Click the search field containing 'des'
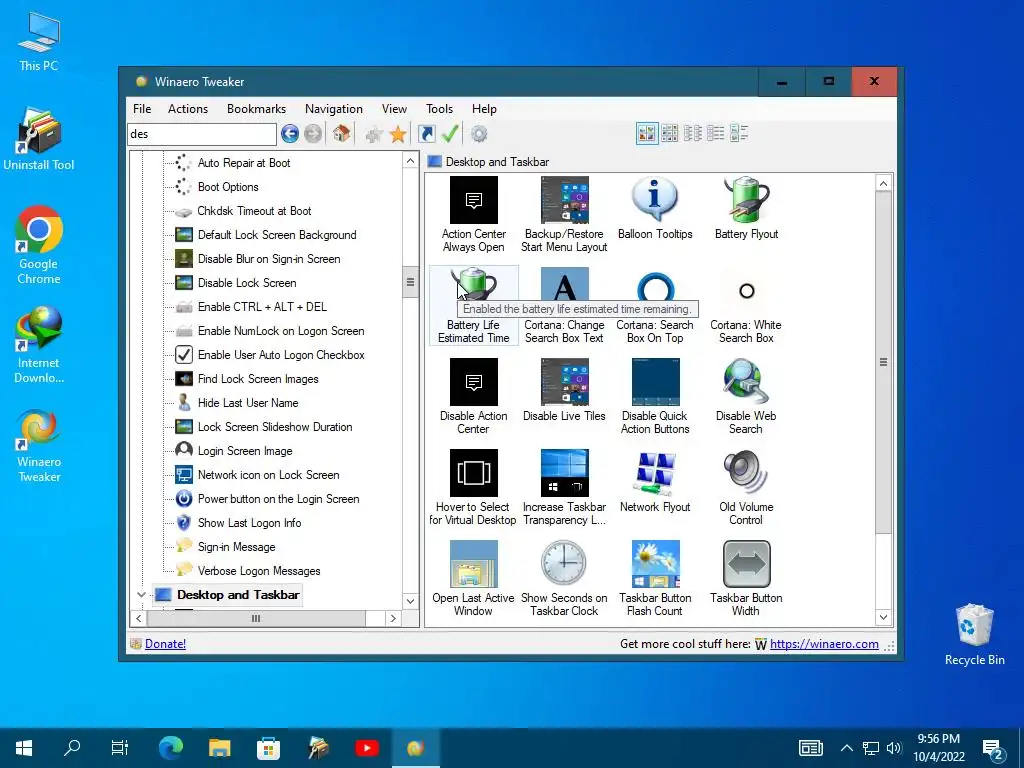The width and height of the screenshot is (1024, 768). pyautogui.click(x=202, y=134)
